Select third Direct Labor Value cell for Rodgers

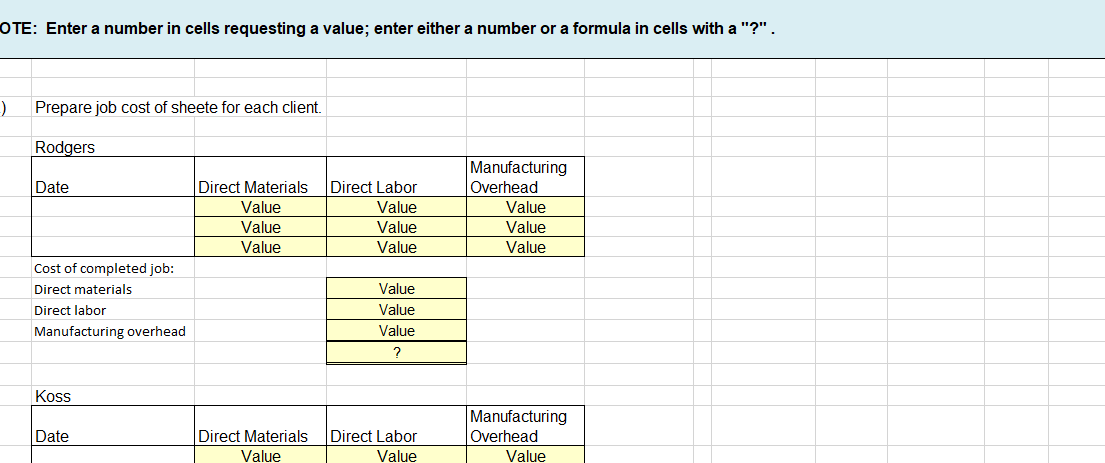(396, 247)
